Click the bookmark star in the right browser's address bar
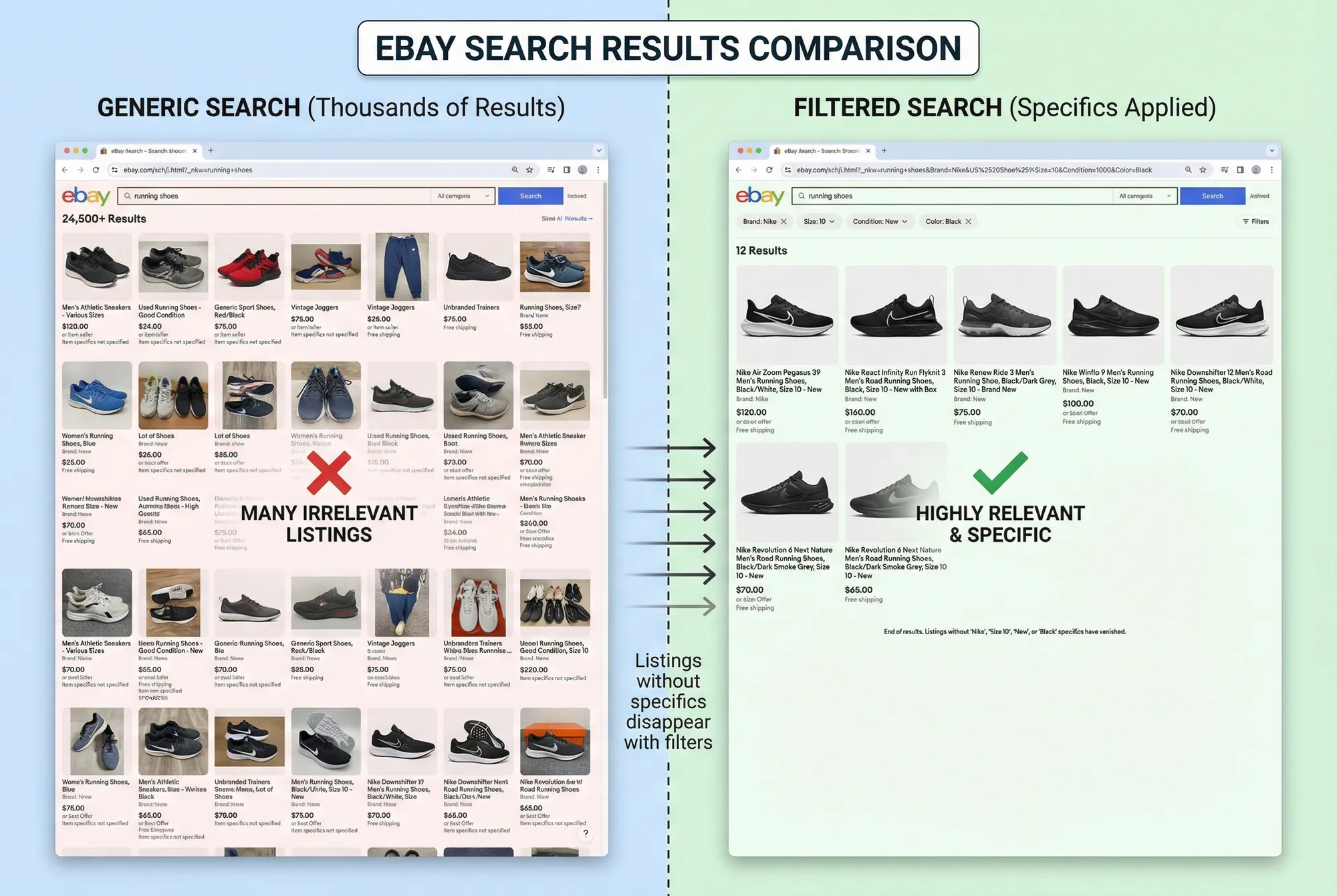 click(1203, 170)
